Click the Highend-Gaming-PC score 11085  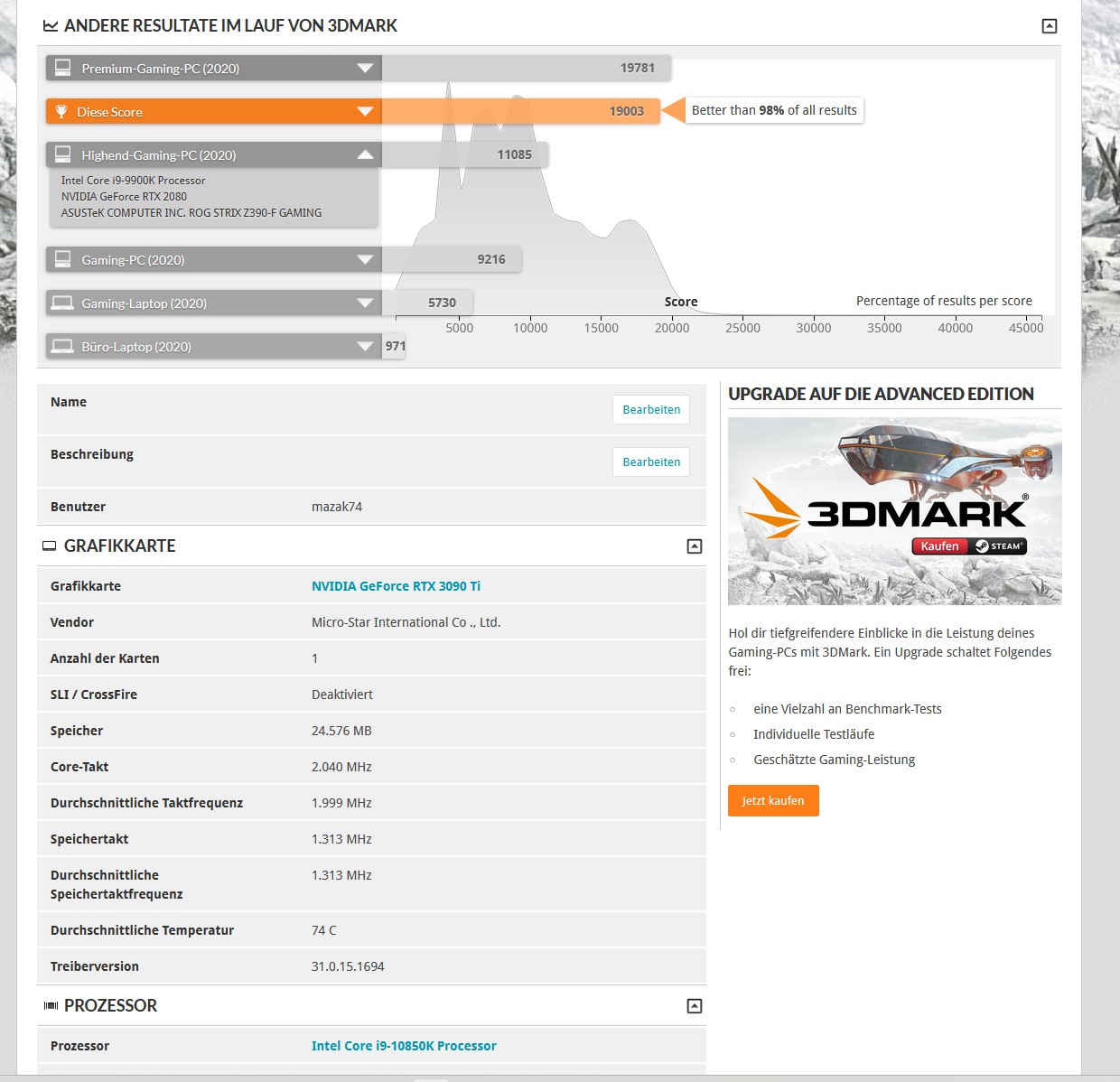tap(515, 154)
